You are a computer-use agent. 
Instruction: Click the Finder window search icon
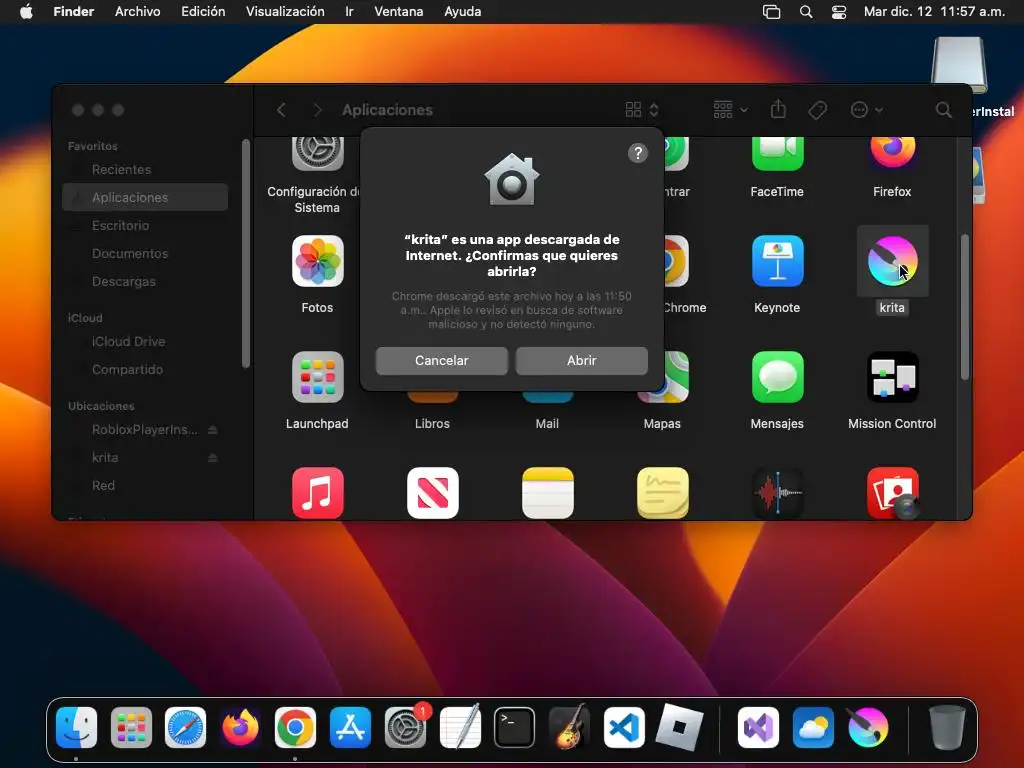point(943,110)
